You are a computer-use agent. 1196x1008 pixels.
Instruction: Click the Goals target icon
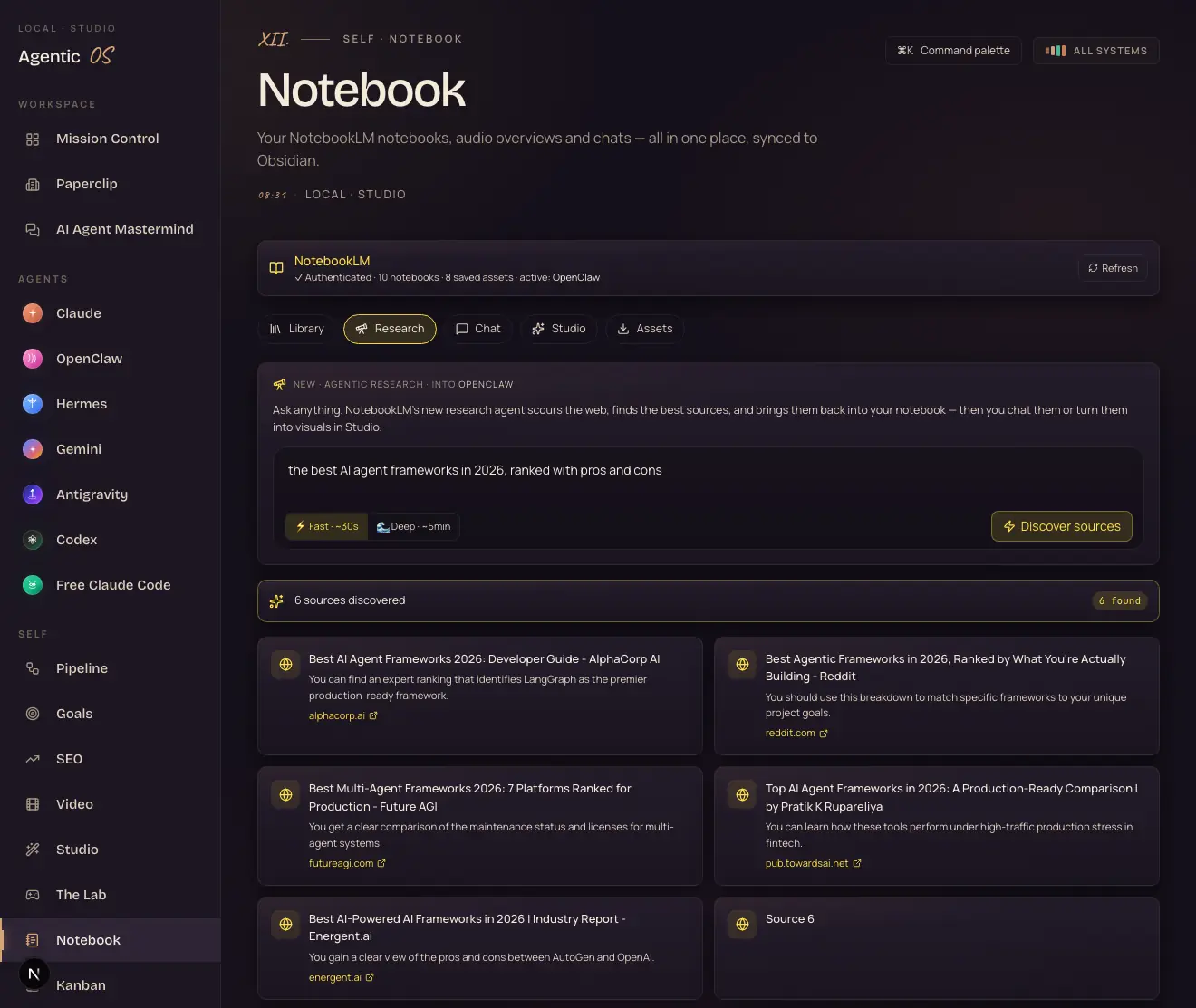click(x=33, y=714)
